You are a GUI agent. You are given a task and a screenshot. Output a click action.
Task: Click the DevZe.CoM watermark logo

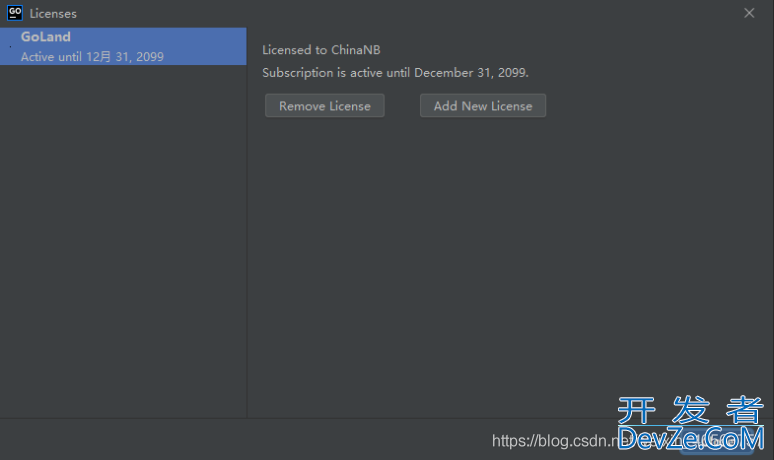click(691, 438)
